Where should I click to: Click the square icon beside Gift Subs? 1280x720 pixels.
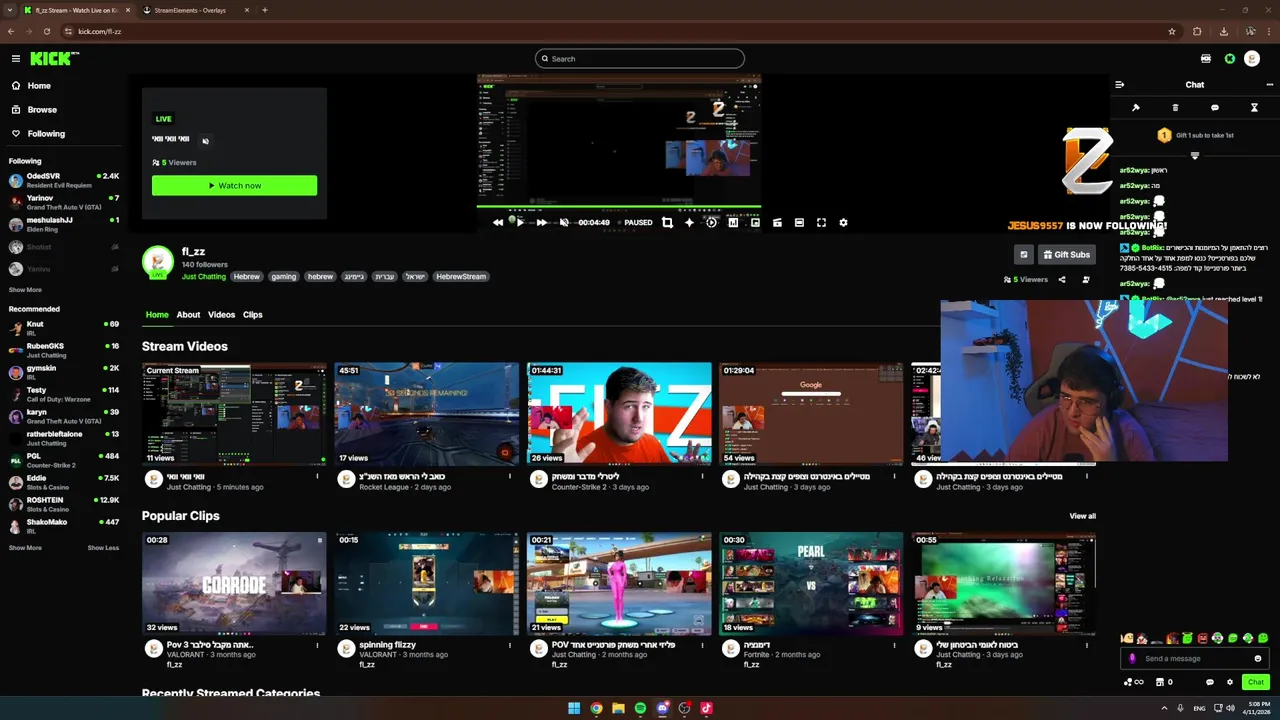click(x=1023, y=255)
